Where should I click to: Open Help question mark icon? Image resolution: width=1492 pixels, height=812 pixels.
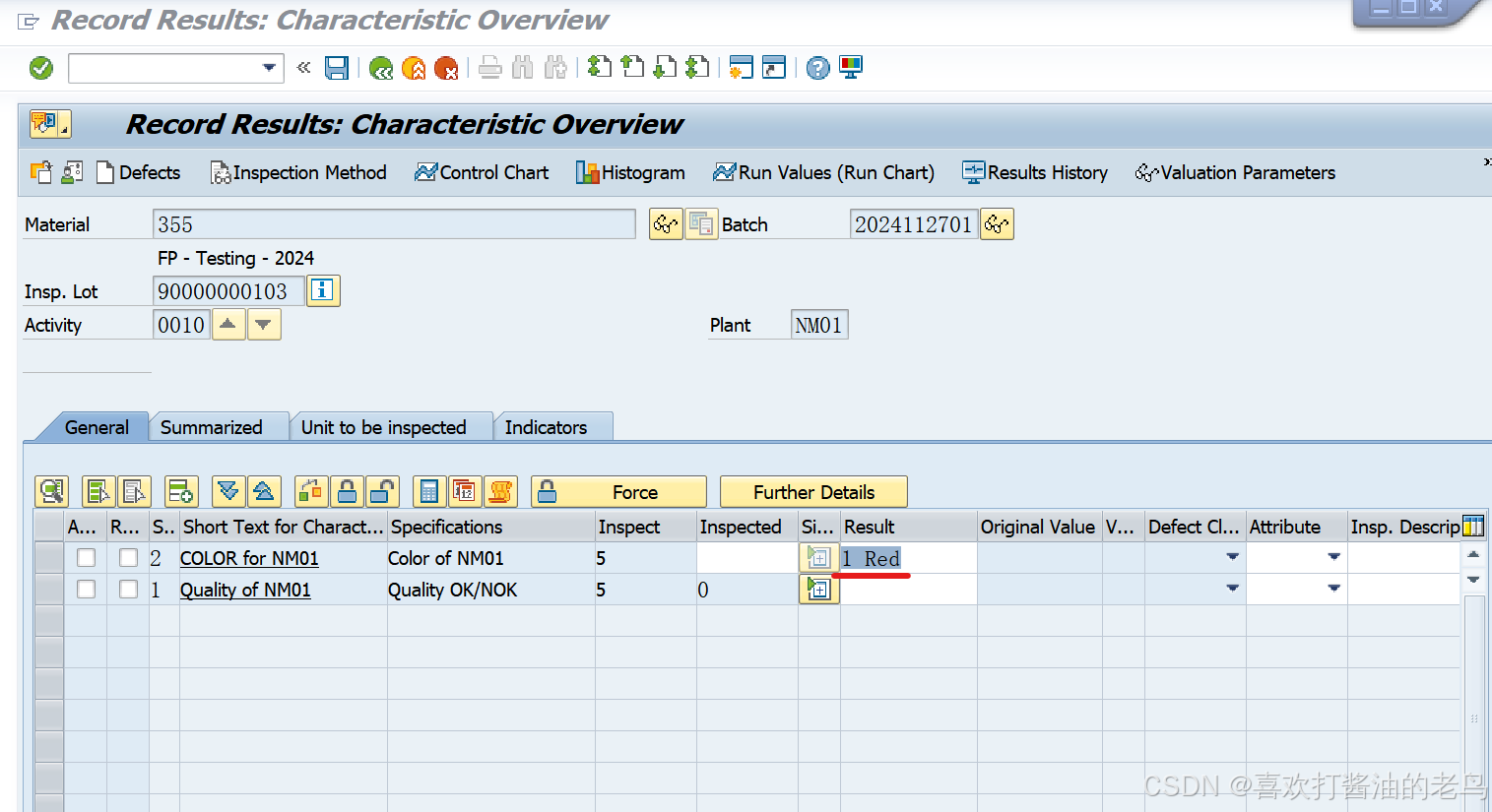[x=818, y=68]
